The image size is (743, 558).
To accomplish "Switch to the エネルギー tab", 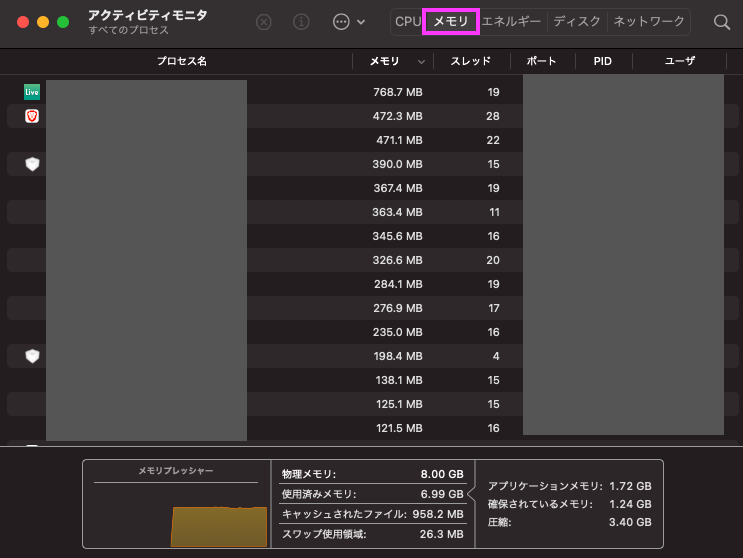I will pyautogui.click(x=511, y=22).
